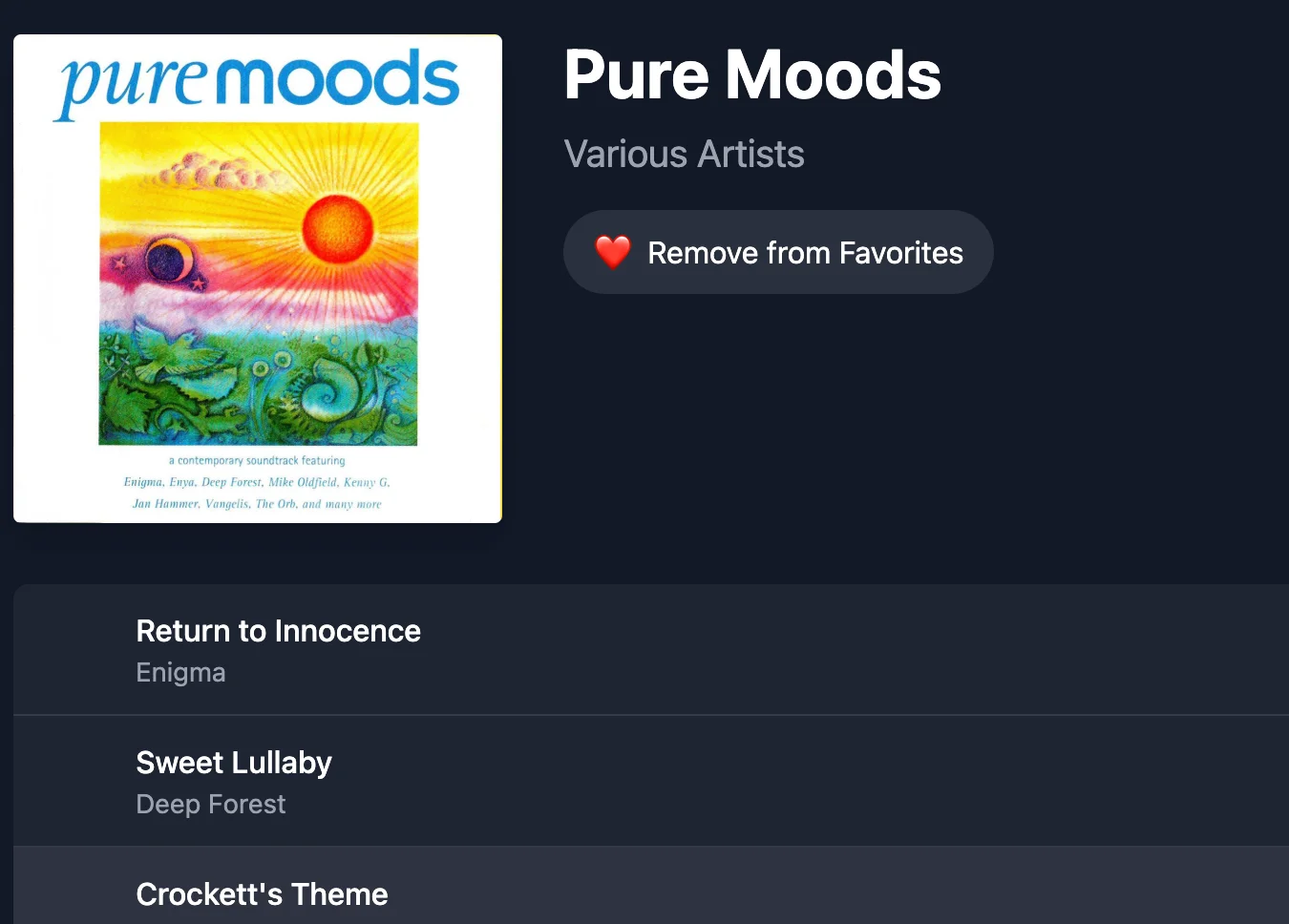
Task: Click the Enigma, Enya, Deep Forest cover text line
Action: click(x=257, y=482)
